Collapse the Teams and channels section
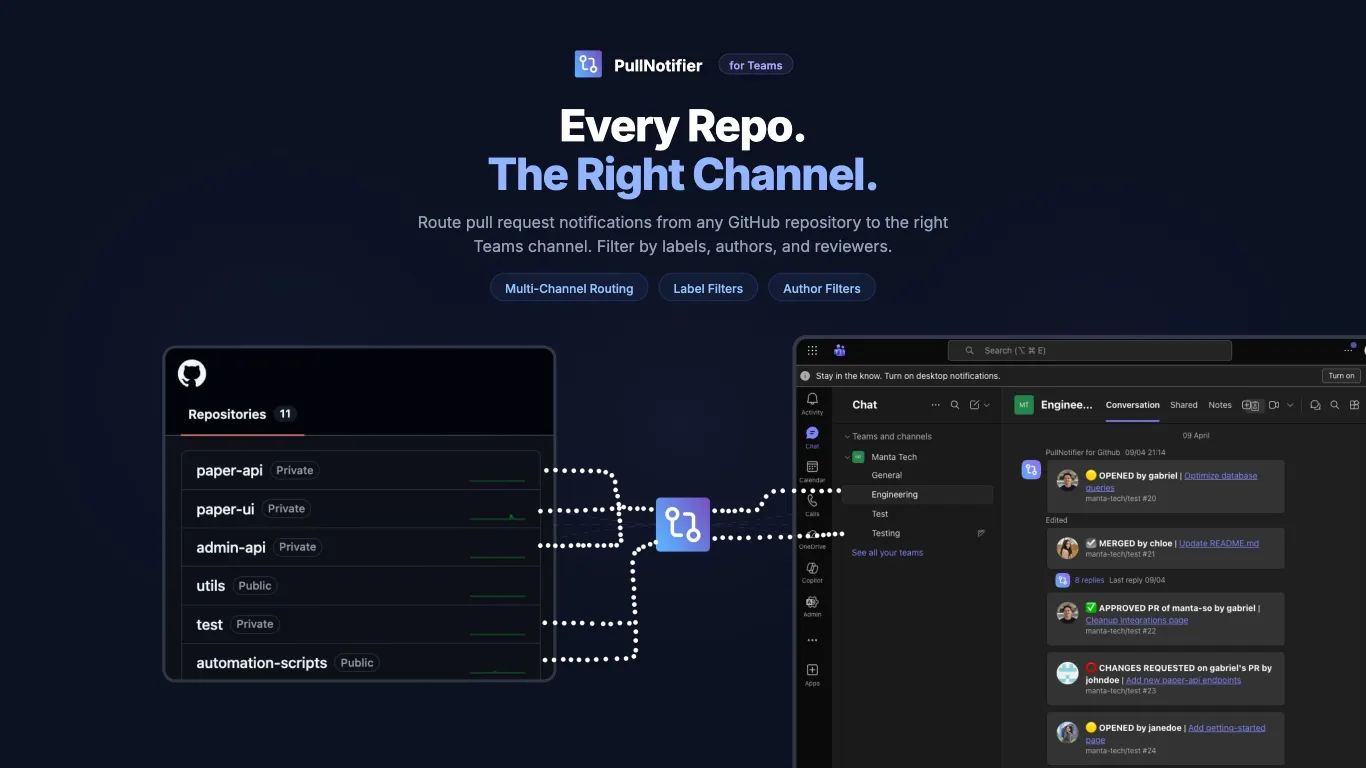1366x768 pixels. 847,437
